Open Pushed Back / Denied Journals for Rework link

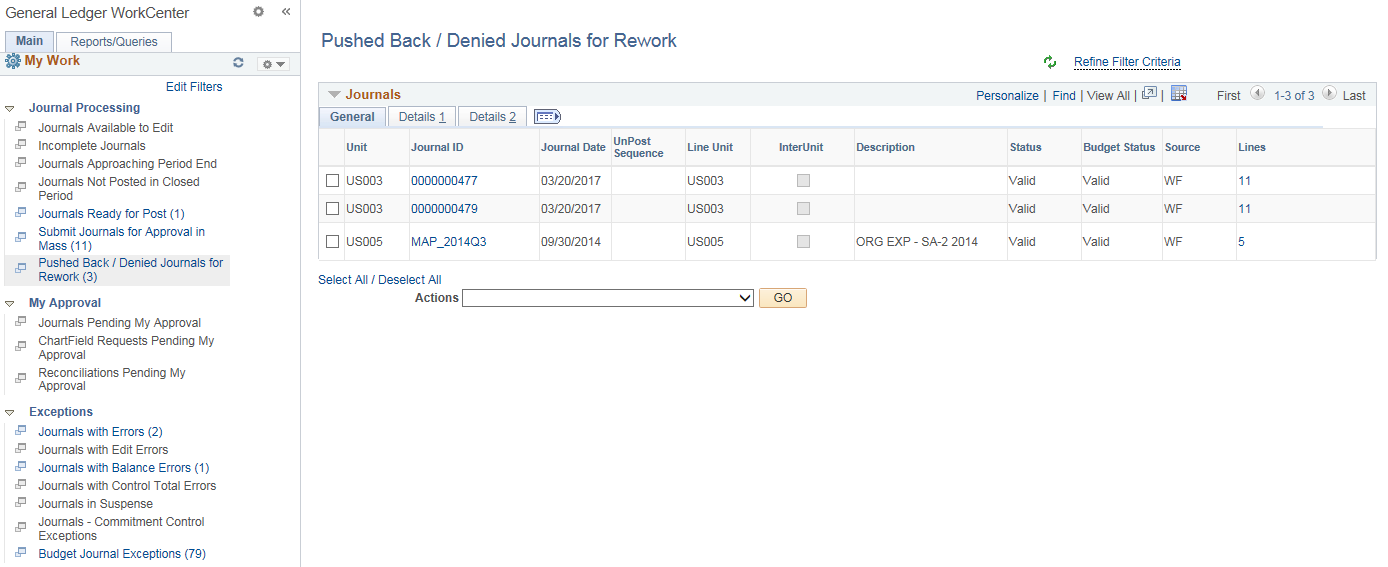click(131, 270)
